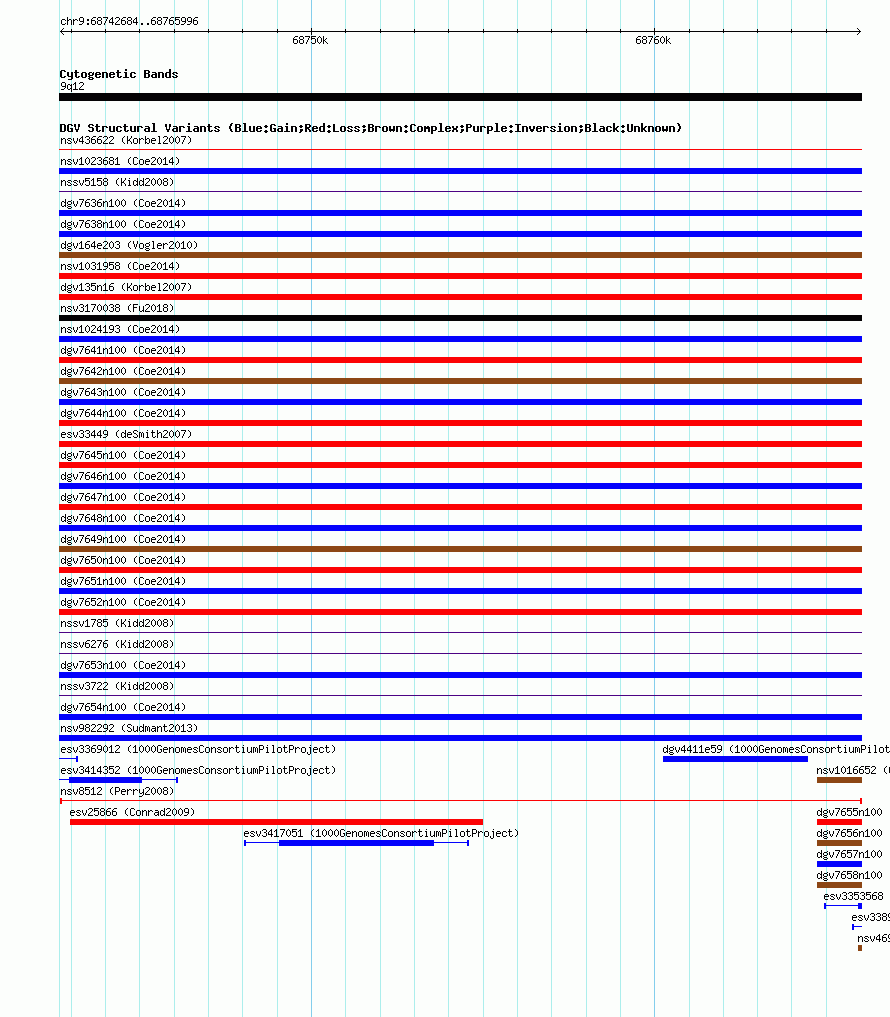
Task: Select the red esv25866 loss bar
Action: 276,822
